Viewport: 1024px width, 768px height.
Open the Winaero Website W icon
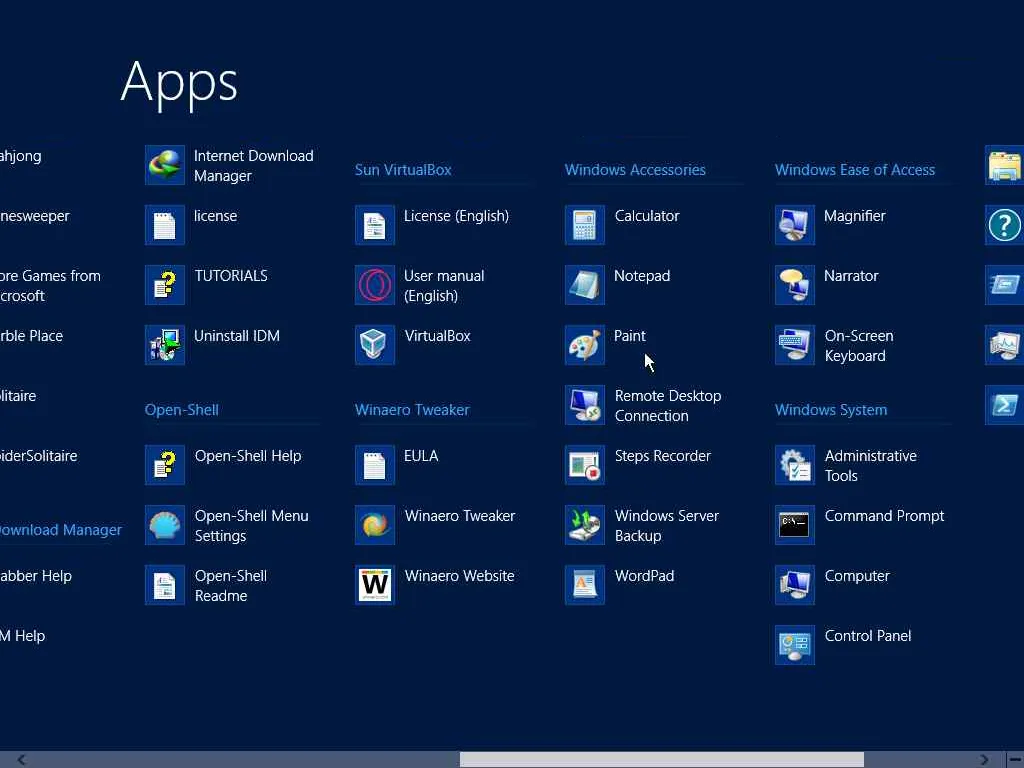375,586
